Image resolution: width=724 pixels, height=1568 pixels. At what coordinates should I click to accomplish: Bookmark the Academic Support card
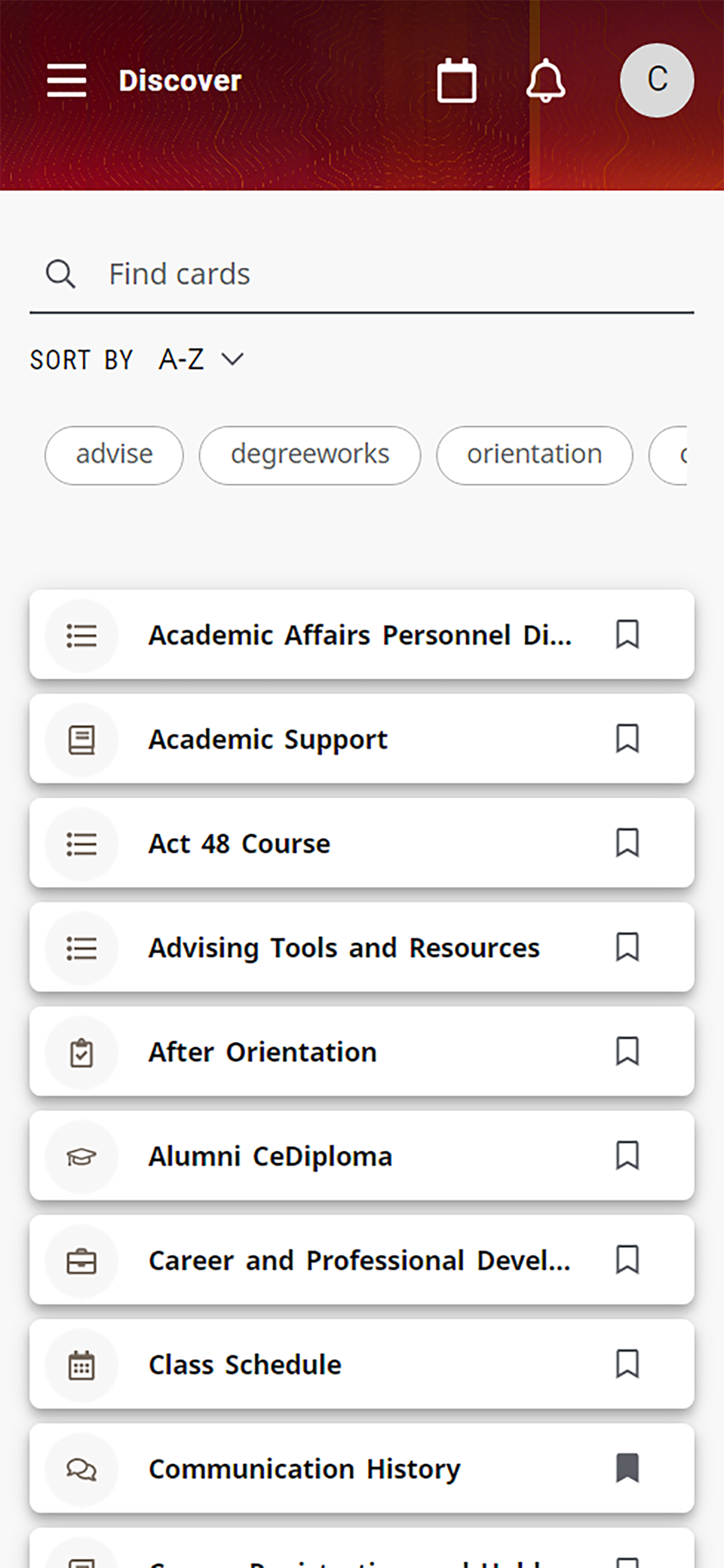(x=627, y=738)
